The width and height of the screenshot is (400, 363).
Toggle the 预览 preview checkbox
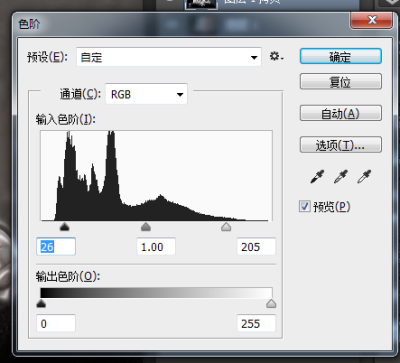point(304,206)
